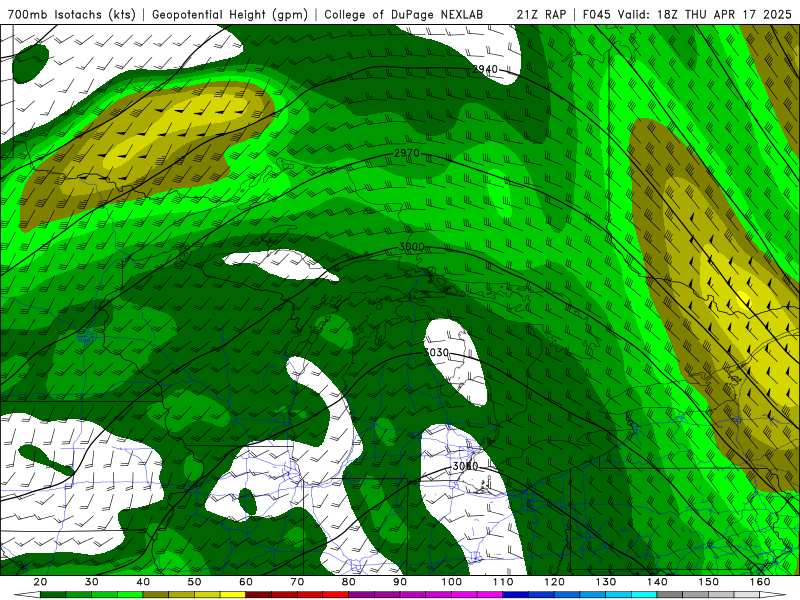Image resolution: width=800 pixels, height=600 pixels.
Task: Click the 20 knot colorbar label
Action: (40, 582)
